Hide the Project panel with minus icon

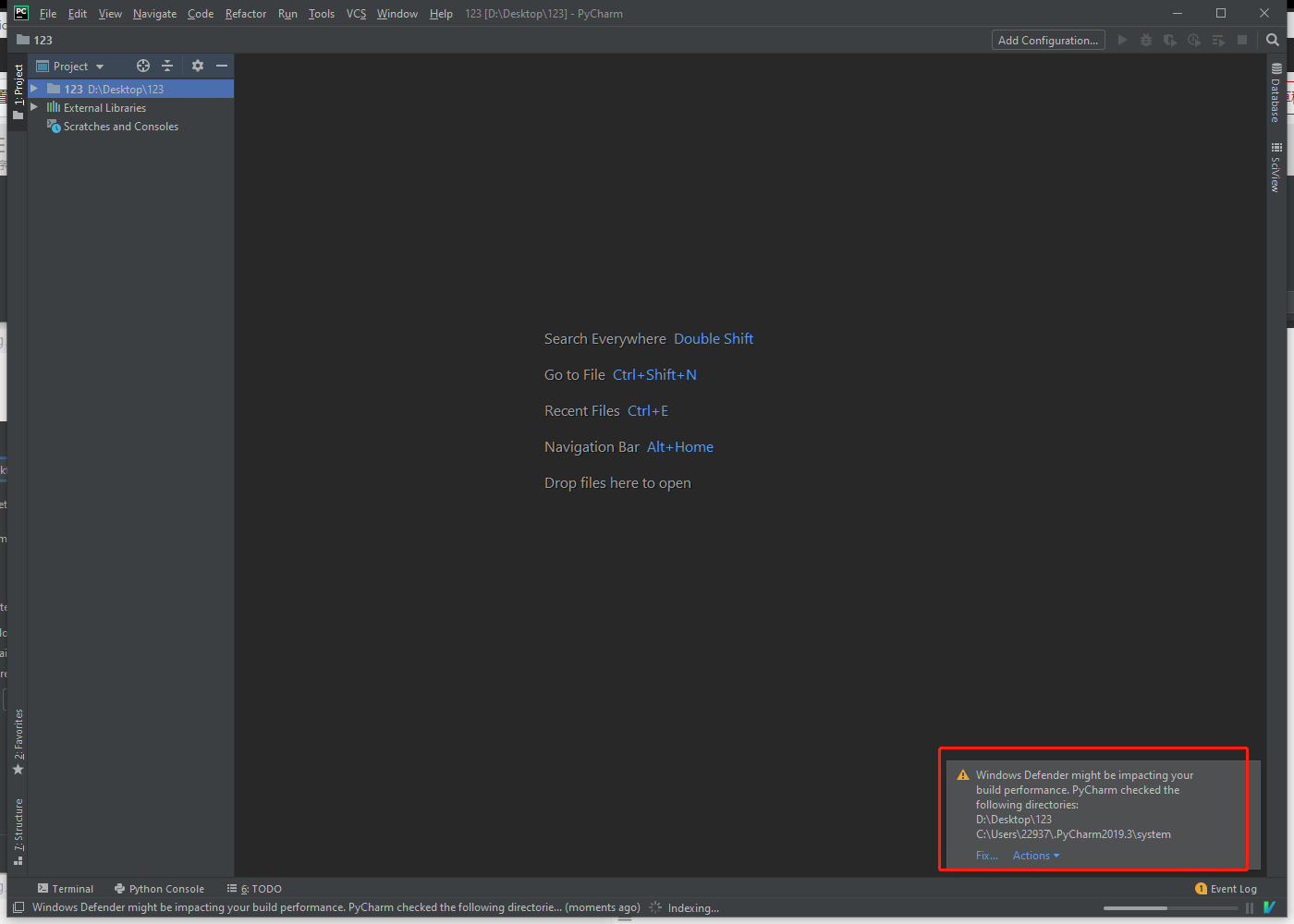click(222, 66)
